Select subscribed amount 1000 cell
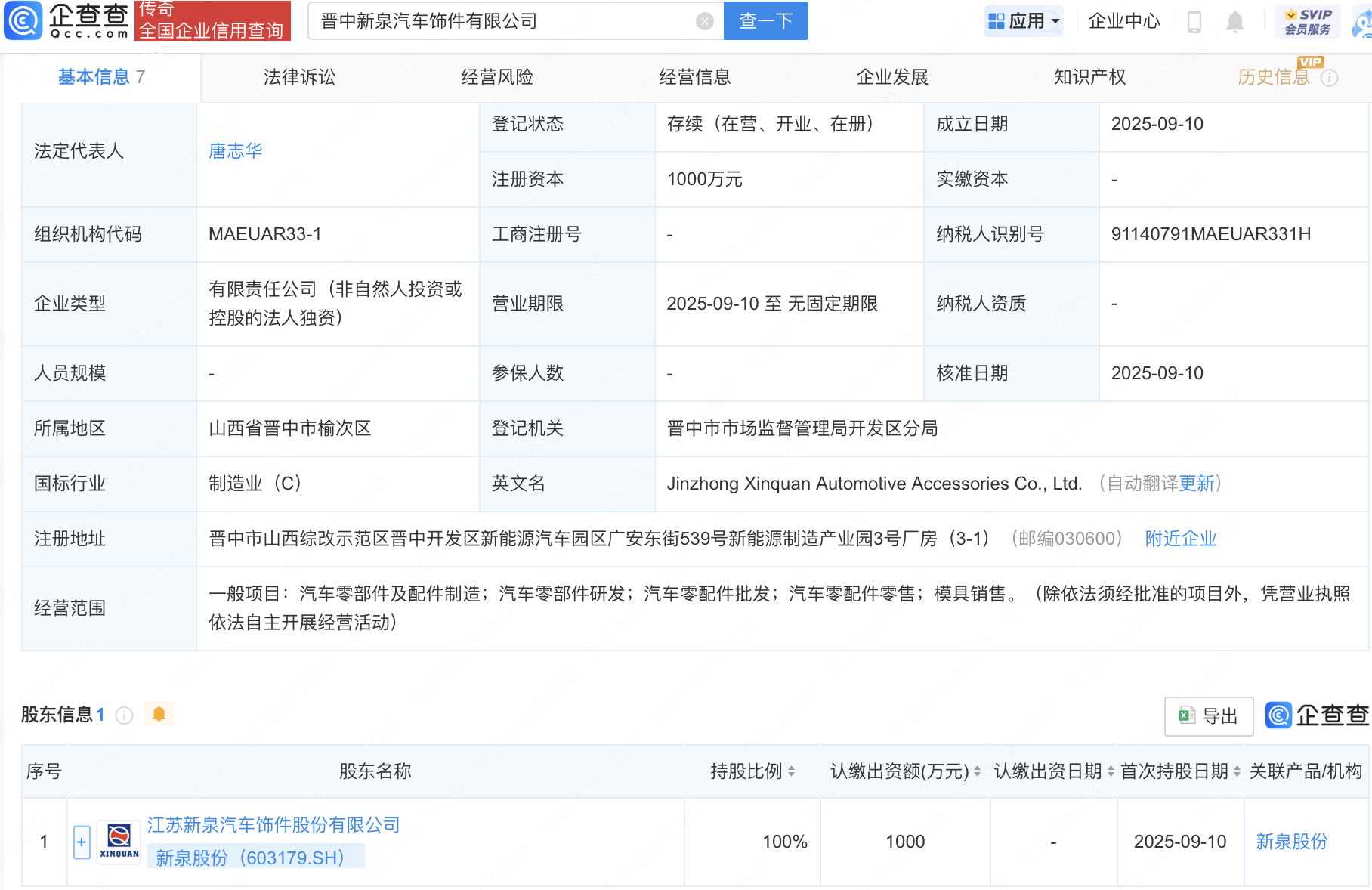This screenshot has width=1372, height=890. 905,842
